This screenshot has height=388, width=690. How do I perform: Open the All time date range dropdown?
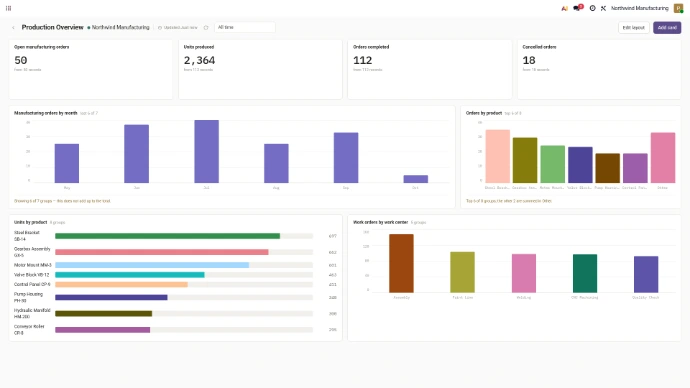coord(245,27)
